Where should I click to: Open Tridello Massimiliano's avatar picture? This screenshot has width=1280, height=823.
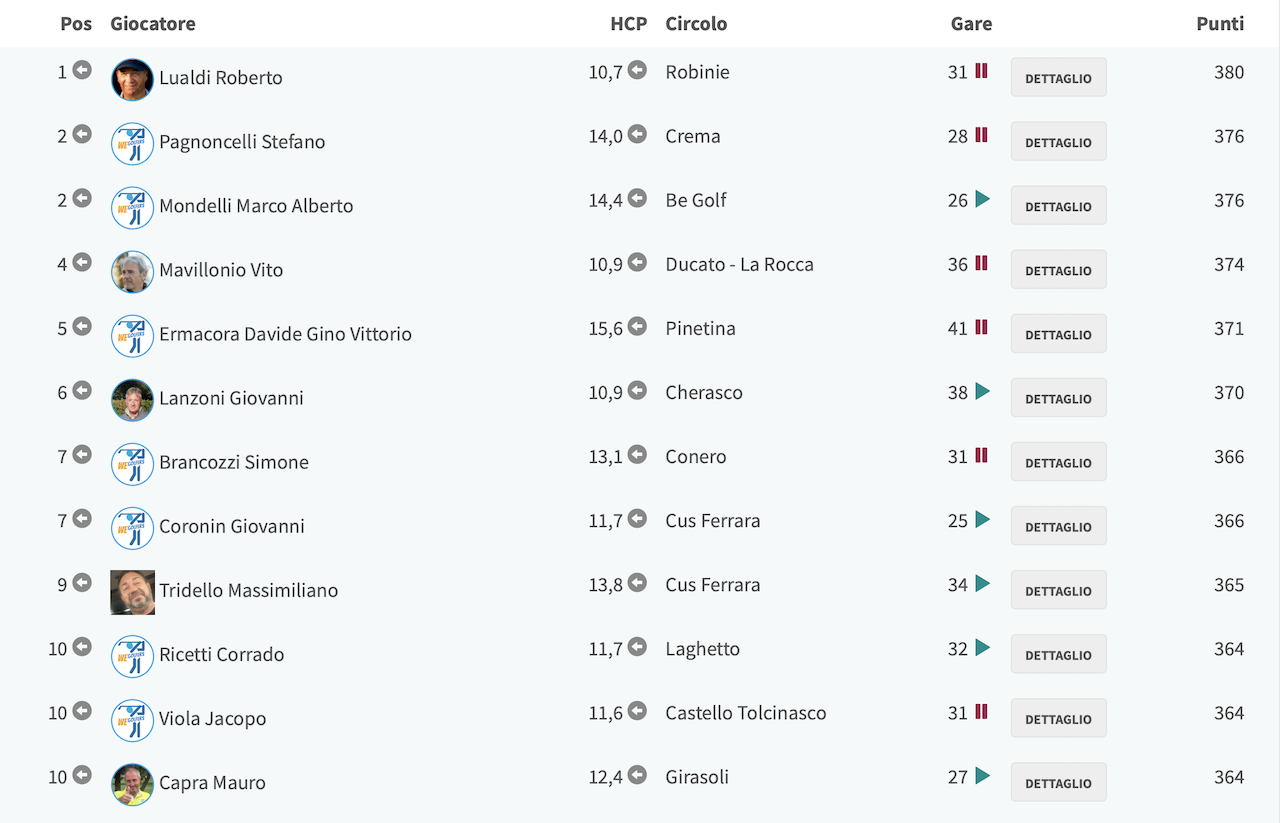[132, 592]
